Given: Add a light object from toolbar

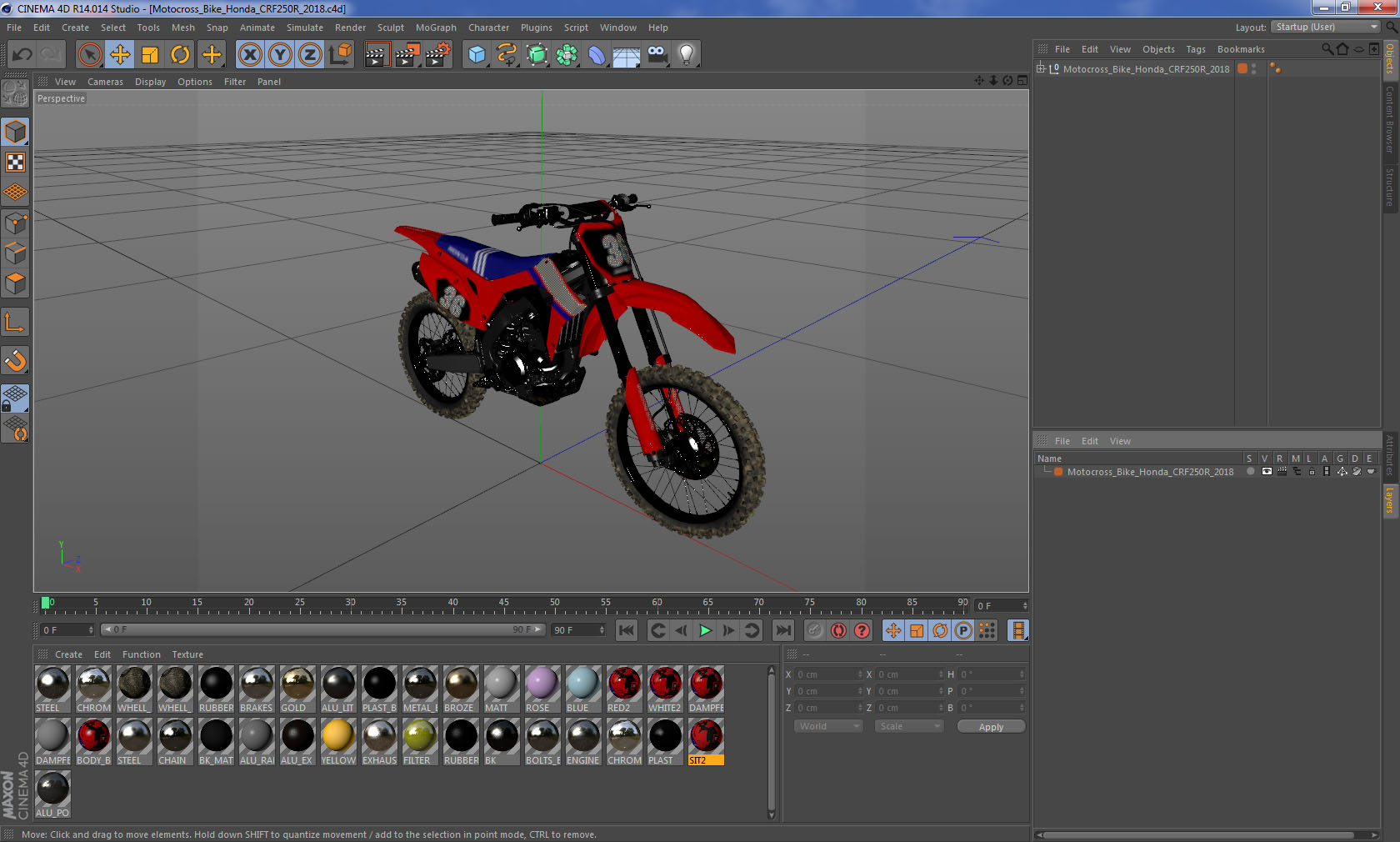Looking at the screenshot, I should [687, 55].
